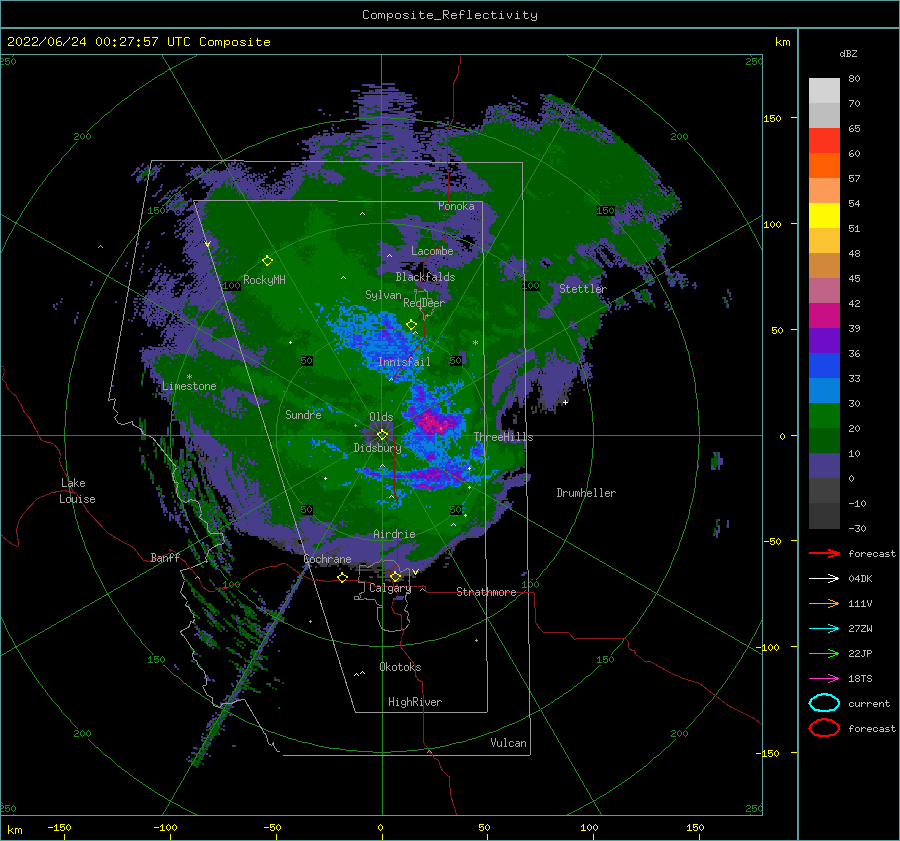Click the RockyMH label
The height and width of the screenshot is (841, 900).
tap(264, 280)
